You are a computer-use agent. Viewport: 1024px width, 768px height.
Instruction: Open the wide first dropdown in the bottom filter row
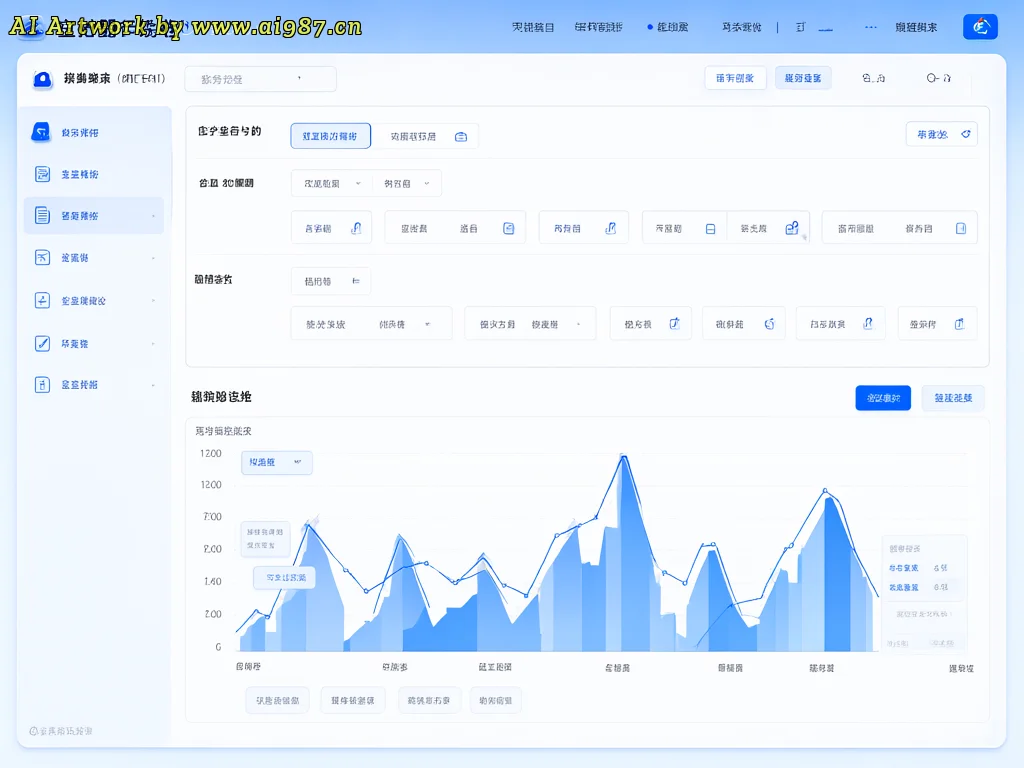click(x=372, y=323)
